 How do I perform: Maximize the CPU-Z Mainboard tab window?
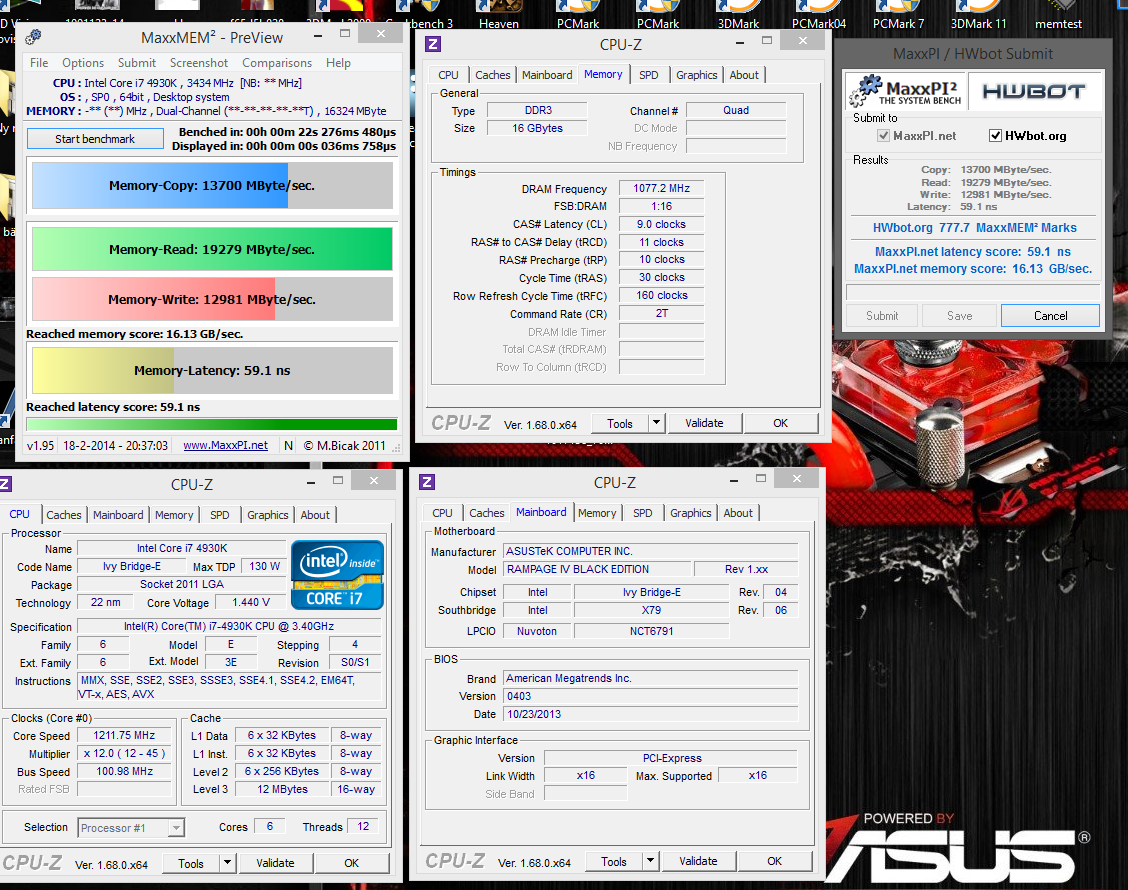pos(762,478)
